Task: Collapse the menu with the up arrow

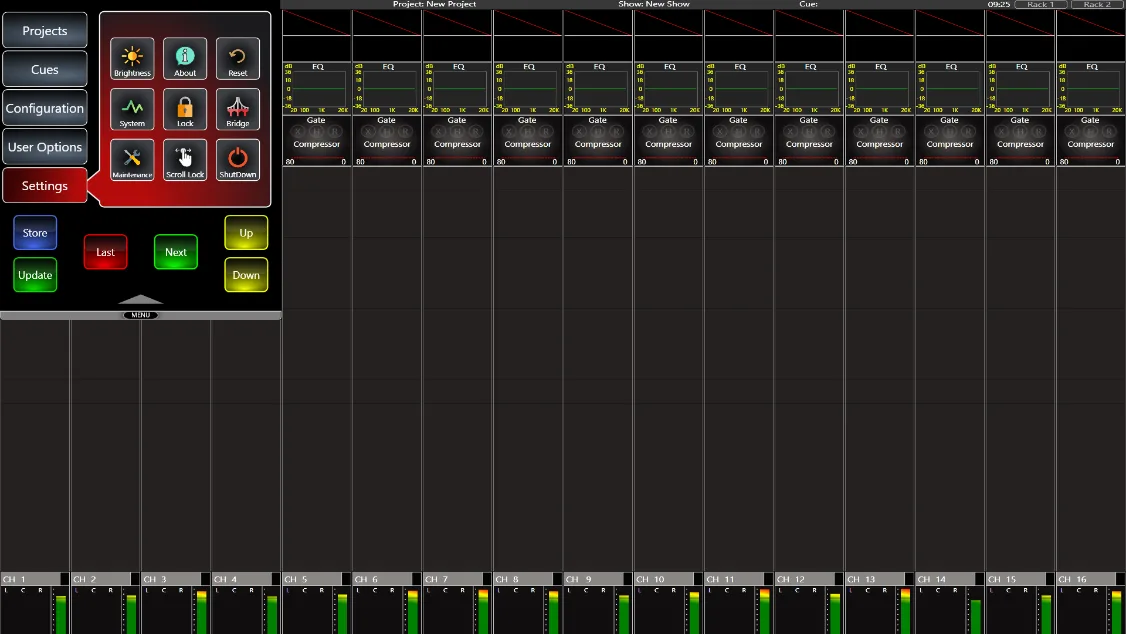Action: 141,299
